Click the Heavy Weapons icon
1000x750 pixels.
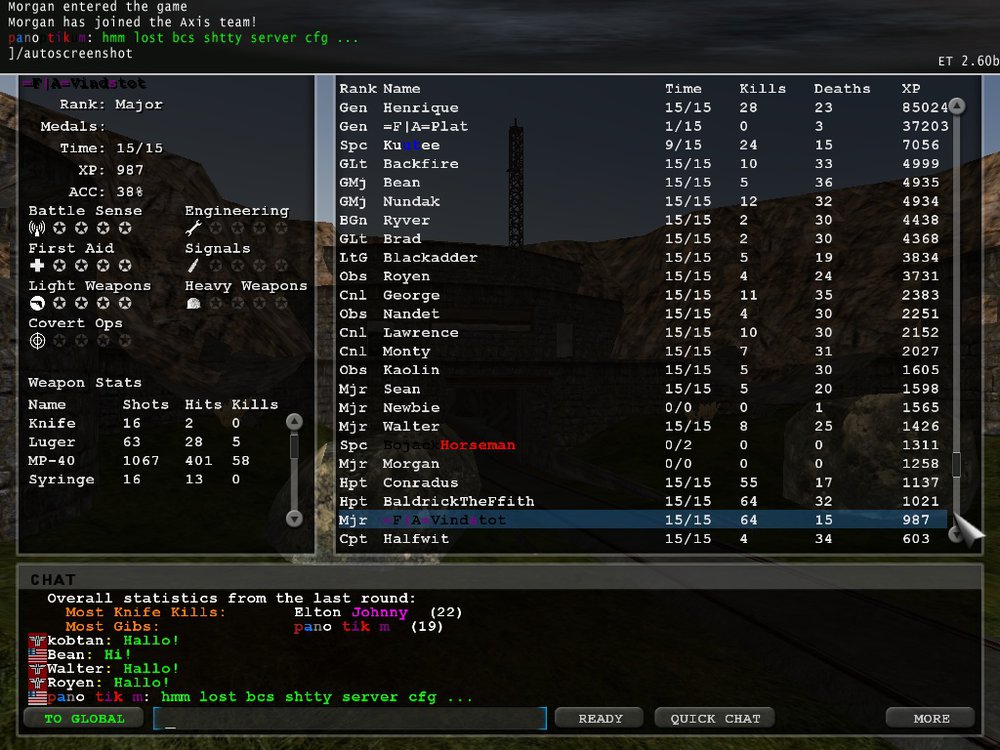coord(193,304)
